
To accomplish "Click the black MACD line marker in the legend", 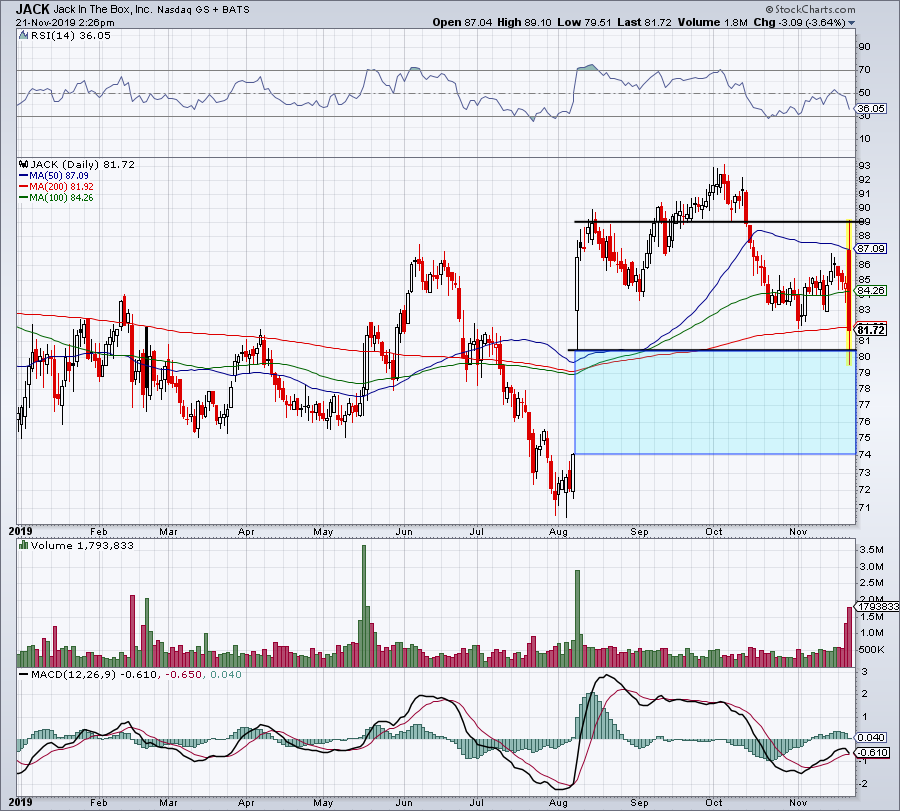I will 24,674.
